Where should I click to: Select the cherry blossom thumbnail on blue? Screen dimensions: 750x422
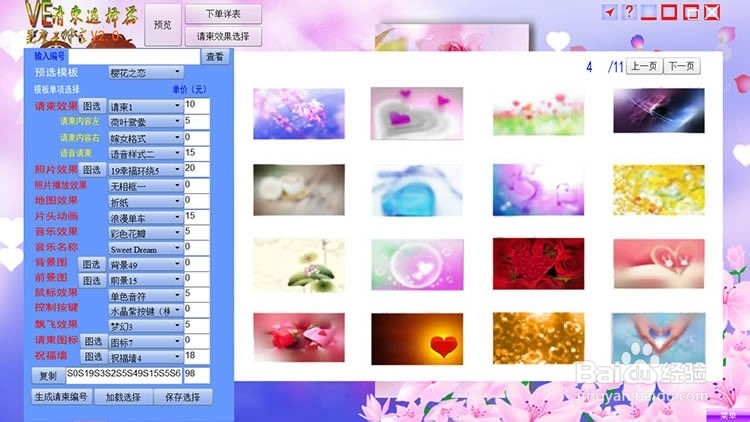click(x=299, y=114)
